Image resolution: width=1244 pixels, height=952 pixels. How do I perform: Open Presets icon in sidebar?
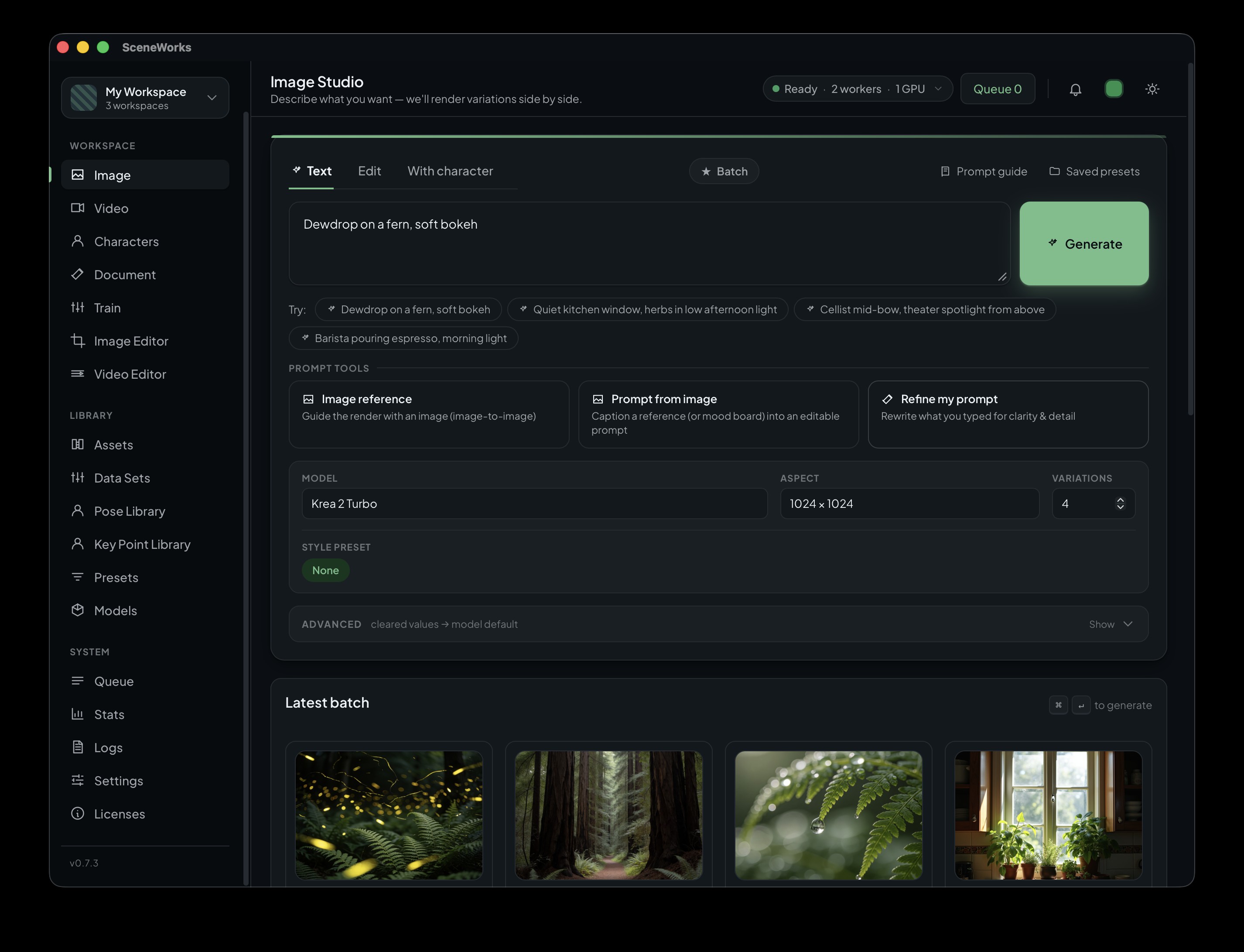(x=78, y=577)
